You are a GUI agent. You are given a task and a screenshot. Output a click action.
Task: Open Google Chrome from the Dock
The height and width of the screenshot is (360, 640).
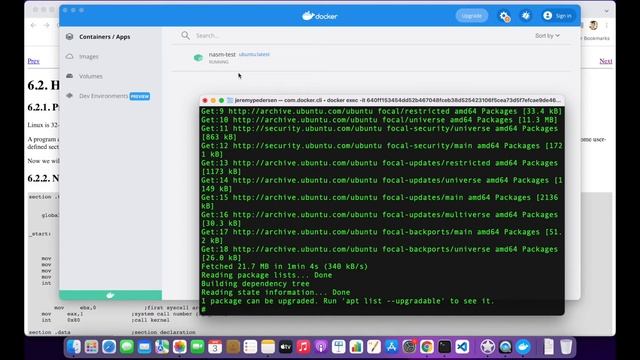427,347
